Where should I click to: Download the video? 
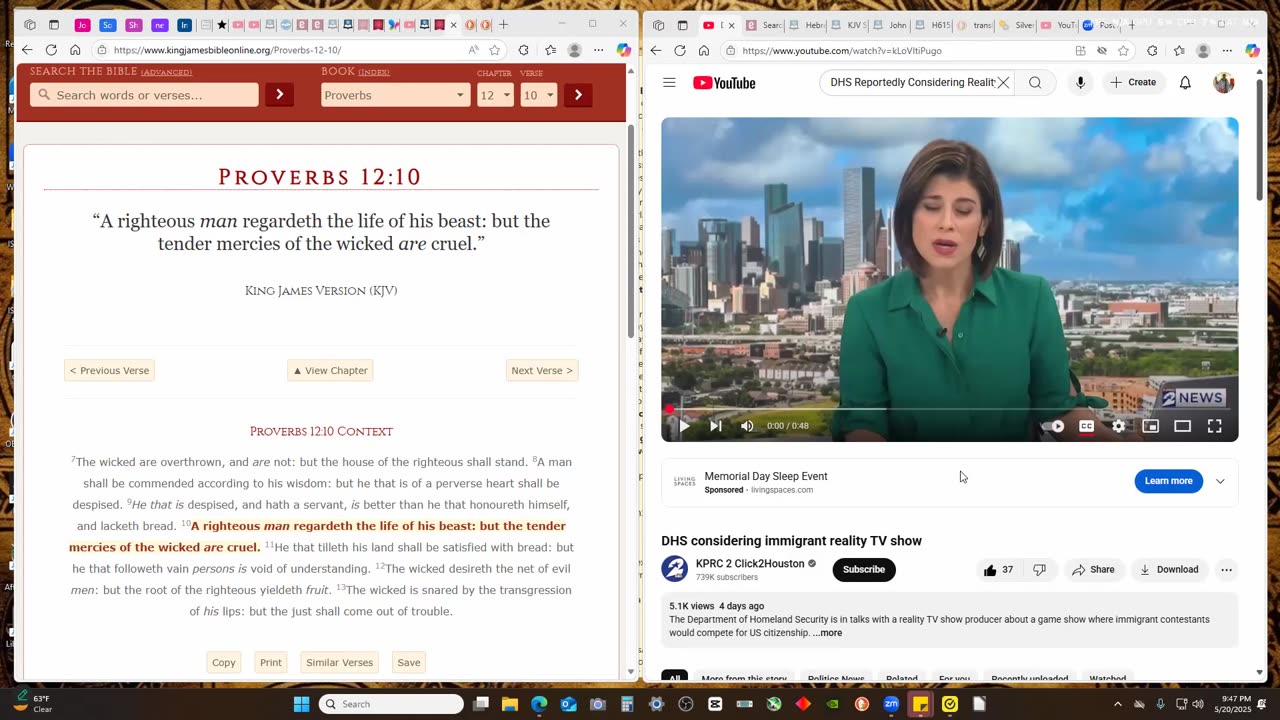tap(1169, 570)
